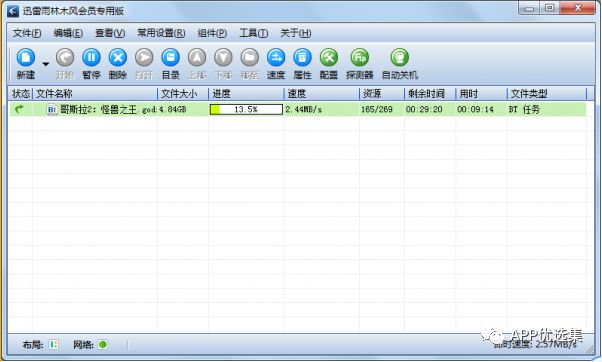Open the 编辑(E) menu
Image resolution: width=602 pixels, height=362 pixels.
point(68,33)
